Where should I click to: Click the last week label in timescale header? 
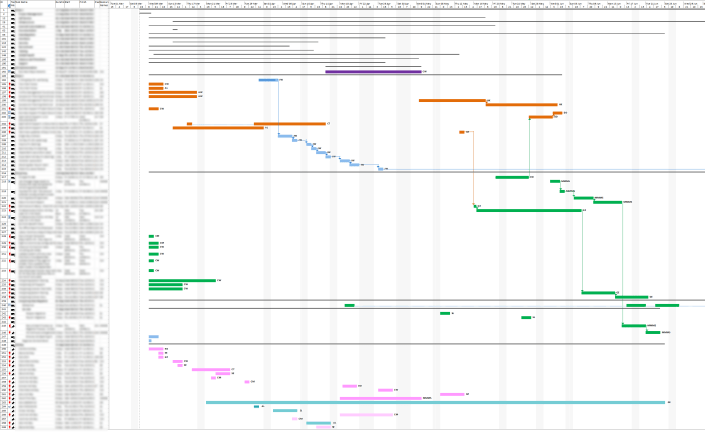click(690, 4)
